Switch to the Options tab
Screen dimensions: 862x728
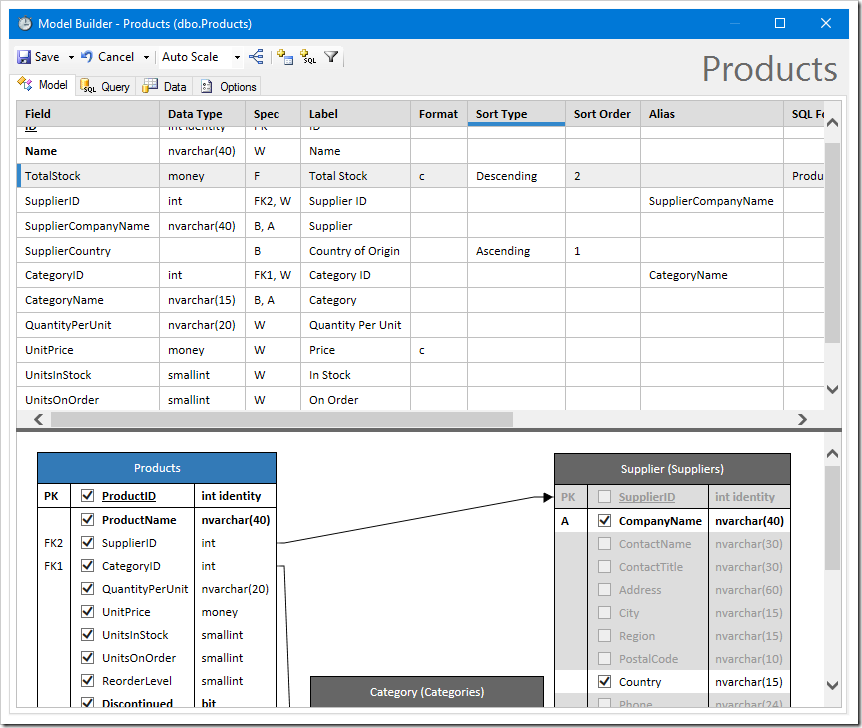tap(229, 86)
